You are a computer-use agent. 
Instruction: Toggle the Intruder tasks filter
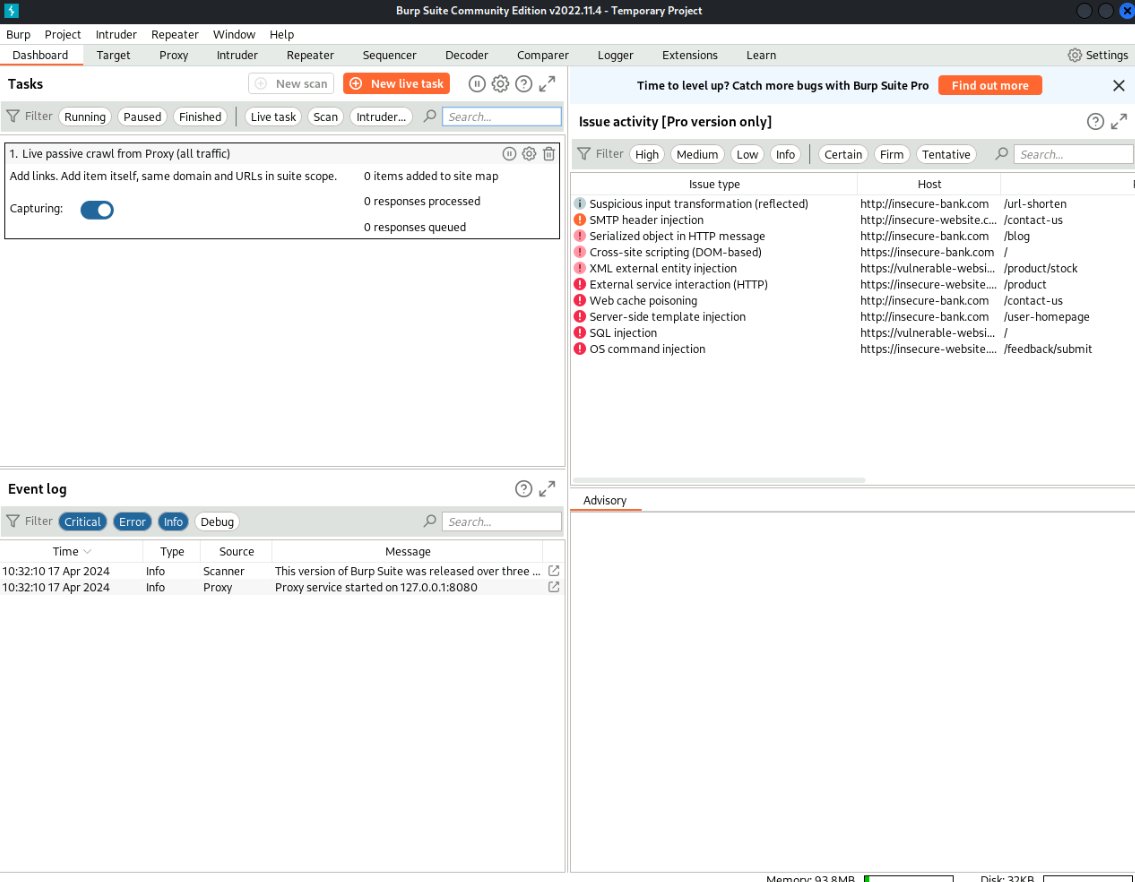(x=381, y=117)
